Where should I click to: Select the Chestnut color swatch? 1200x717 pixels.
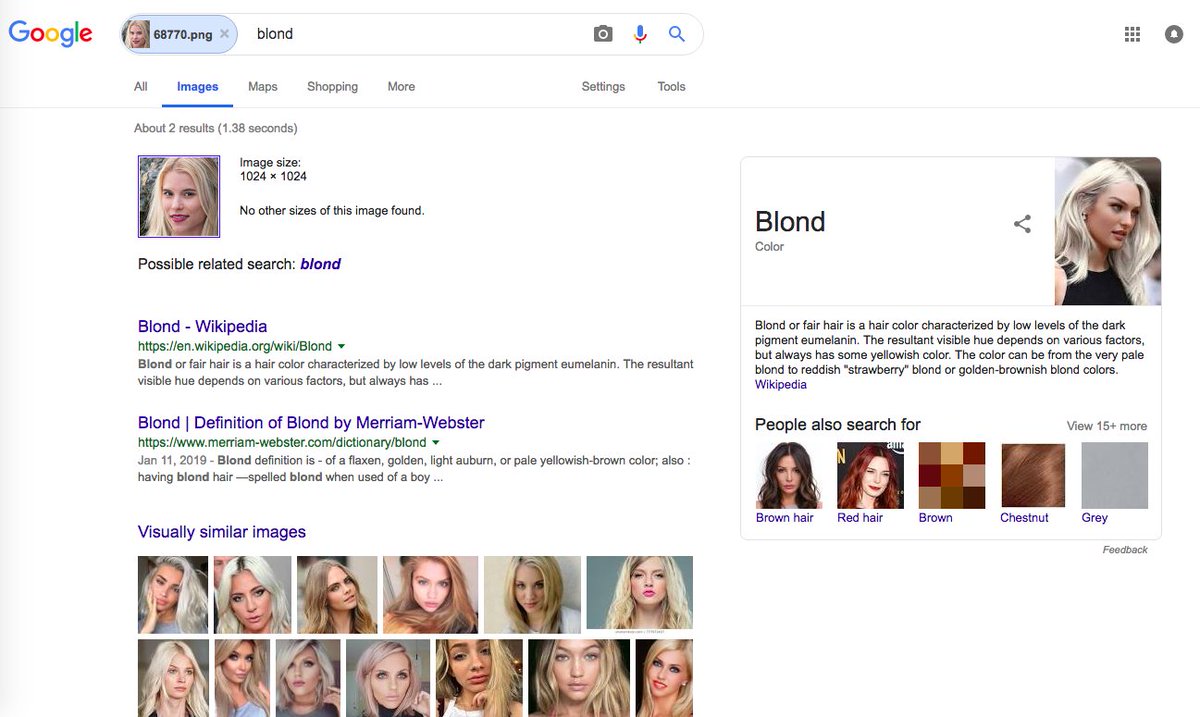(1033, 476)
